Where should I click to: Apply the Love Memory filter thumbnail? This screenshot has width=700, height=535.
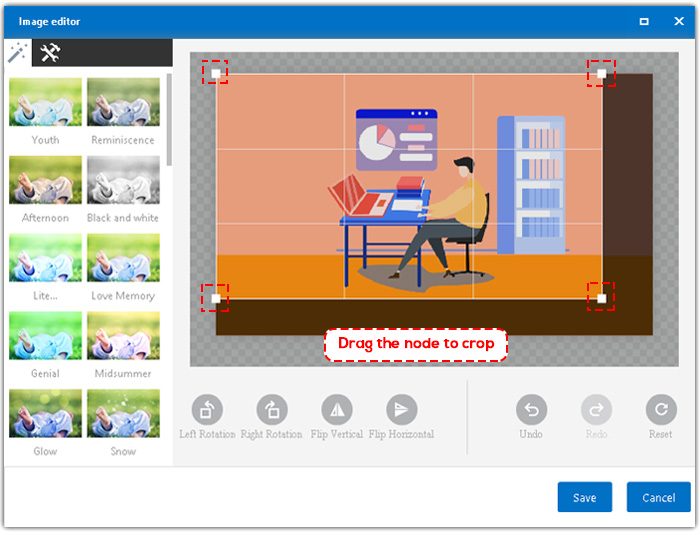(x=123, y=258)
